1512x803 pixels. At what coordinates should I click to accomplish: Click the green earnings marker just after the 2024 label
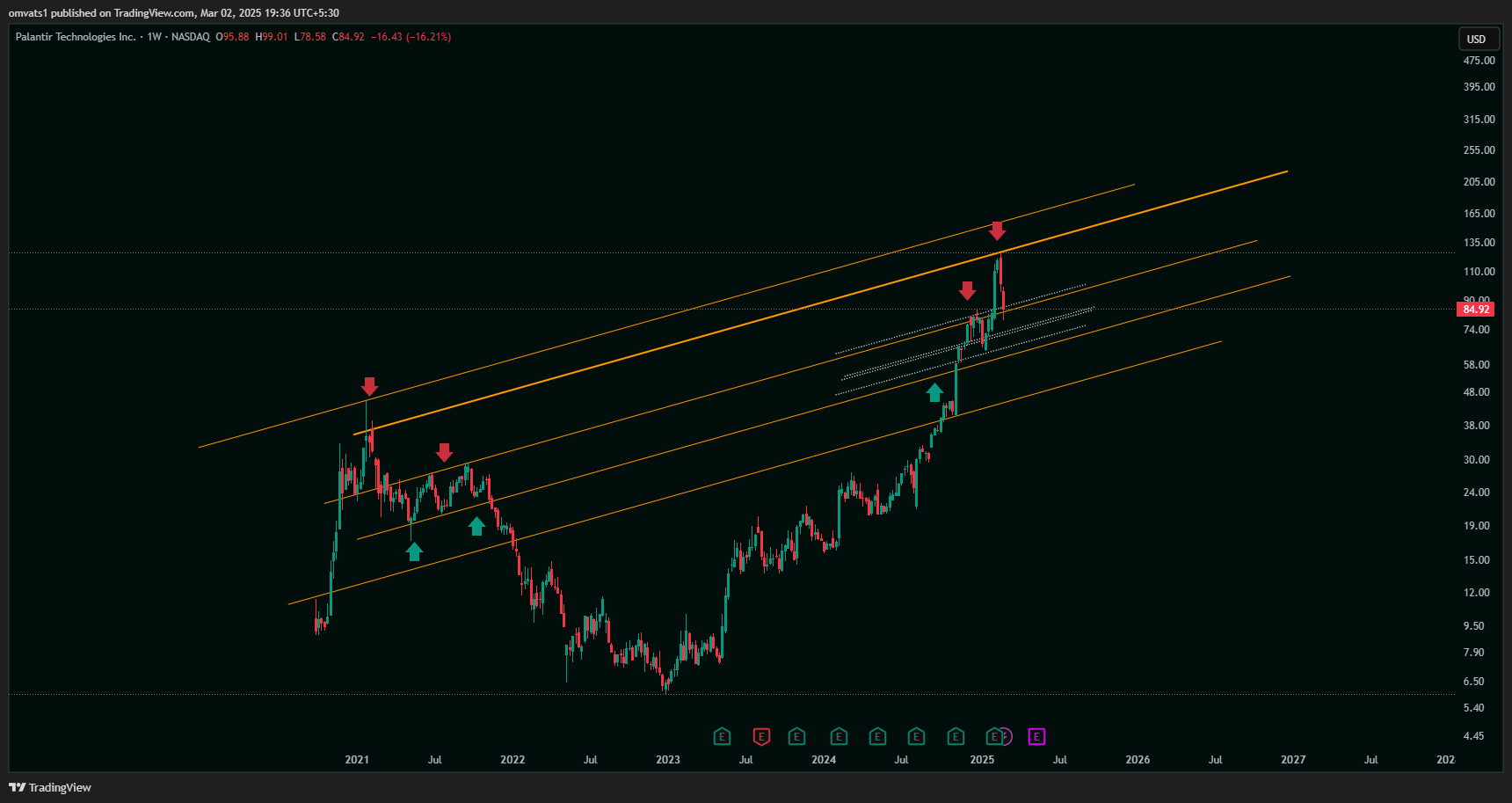pos(839,736)
